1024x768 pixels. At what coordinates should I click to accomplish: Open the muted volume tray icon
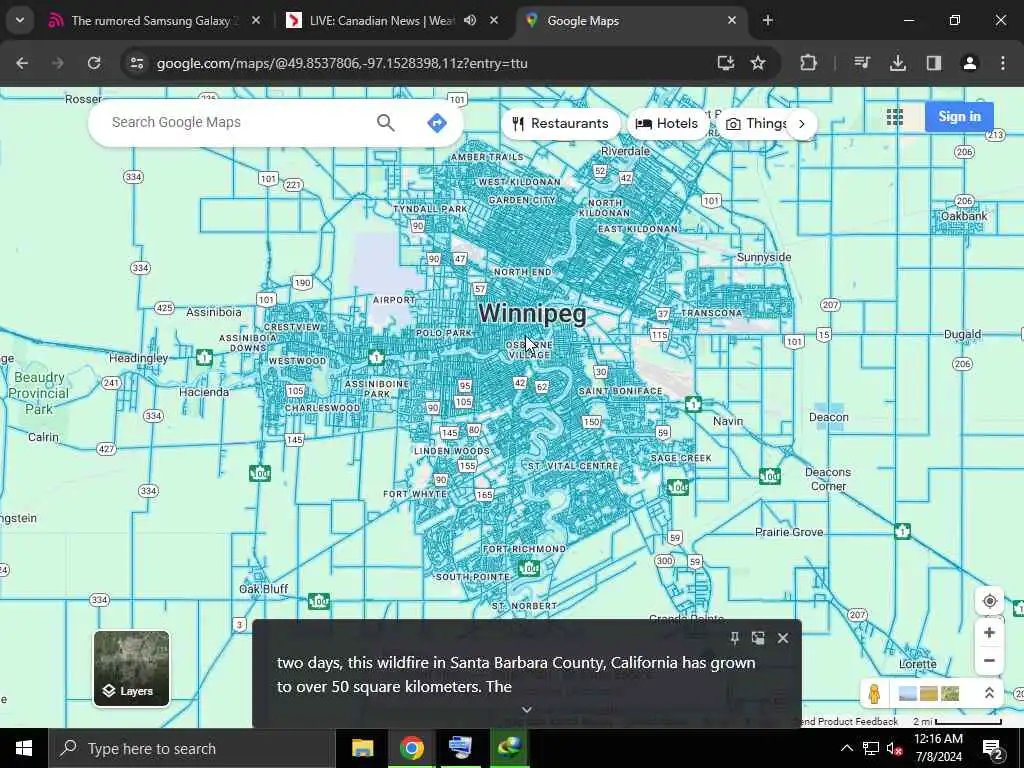point(894,749)
